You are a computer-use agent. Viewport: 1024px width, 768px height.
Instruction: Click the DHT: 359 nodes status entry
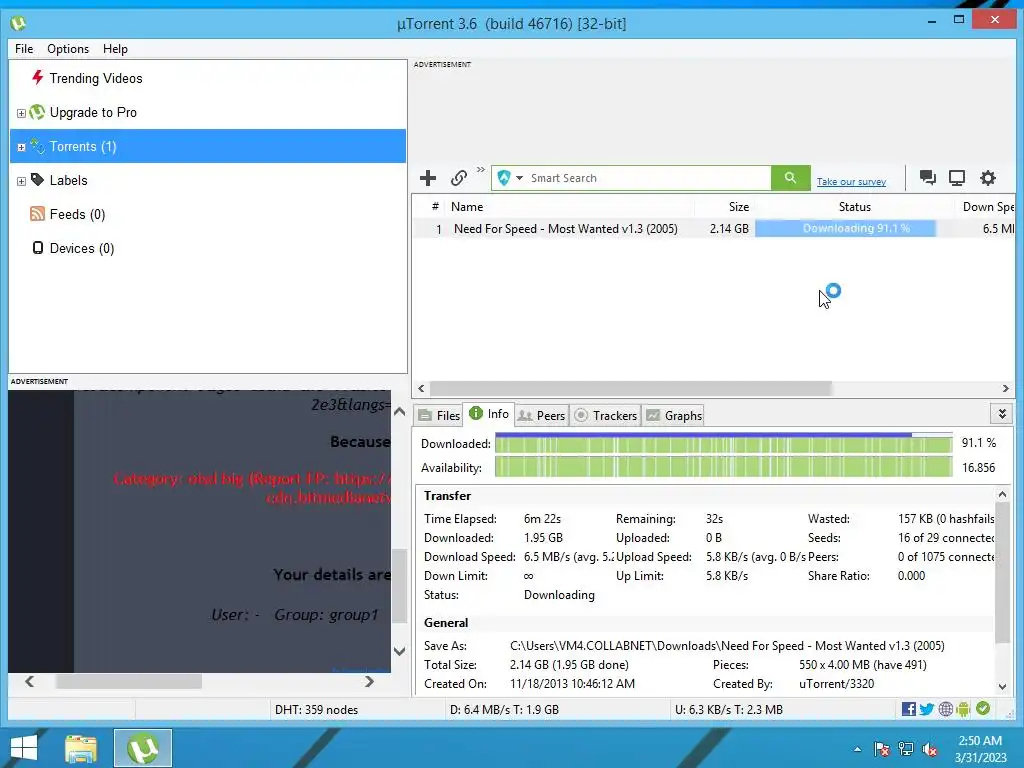point(316,710)
